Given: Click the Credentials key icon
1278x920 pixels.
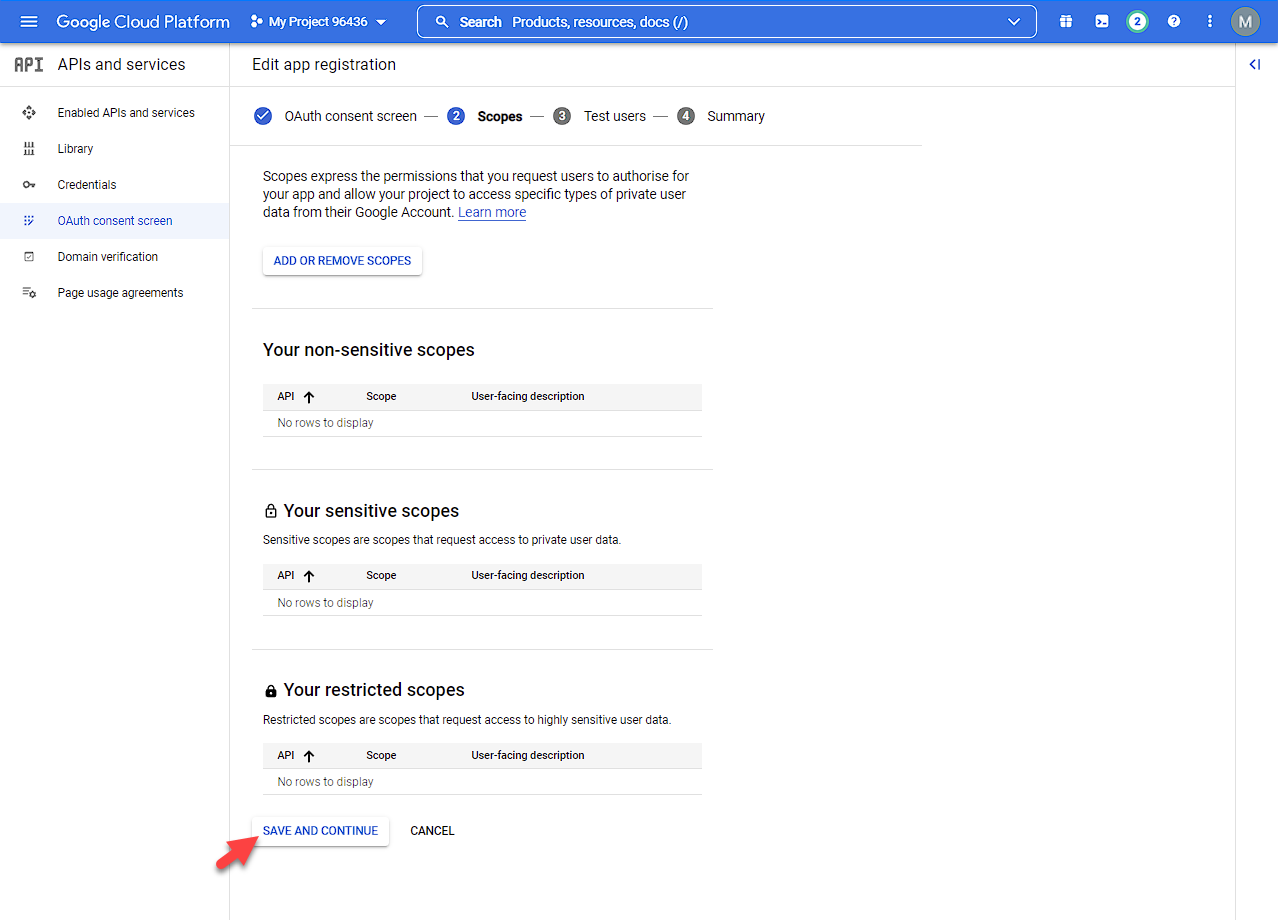Looking at the screenshot, I should click(x=29, y=185).
